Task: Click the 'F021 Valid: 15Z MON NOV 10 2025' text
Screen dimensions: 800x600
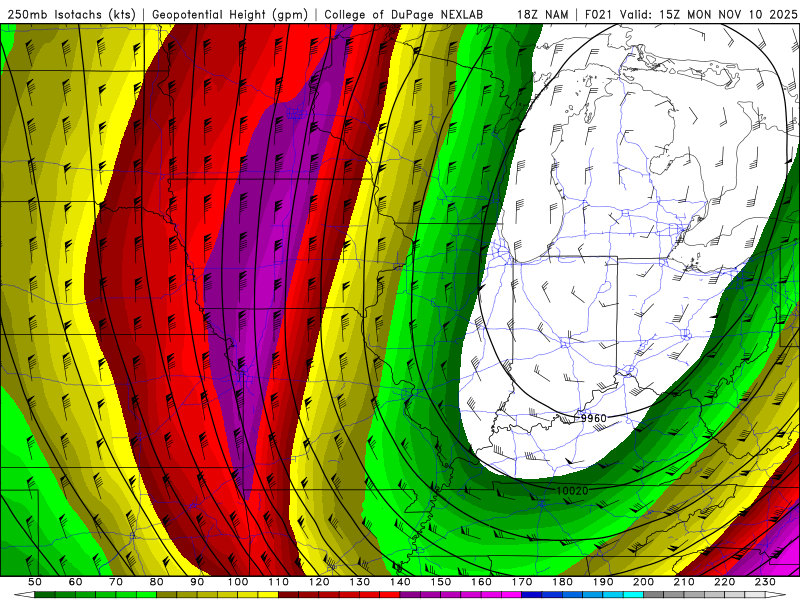Action: [691, 14]
